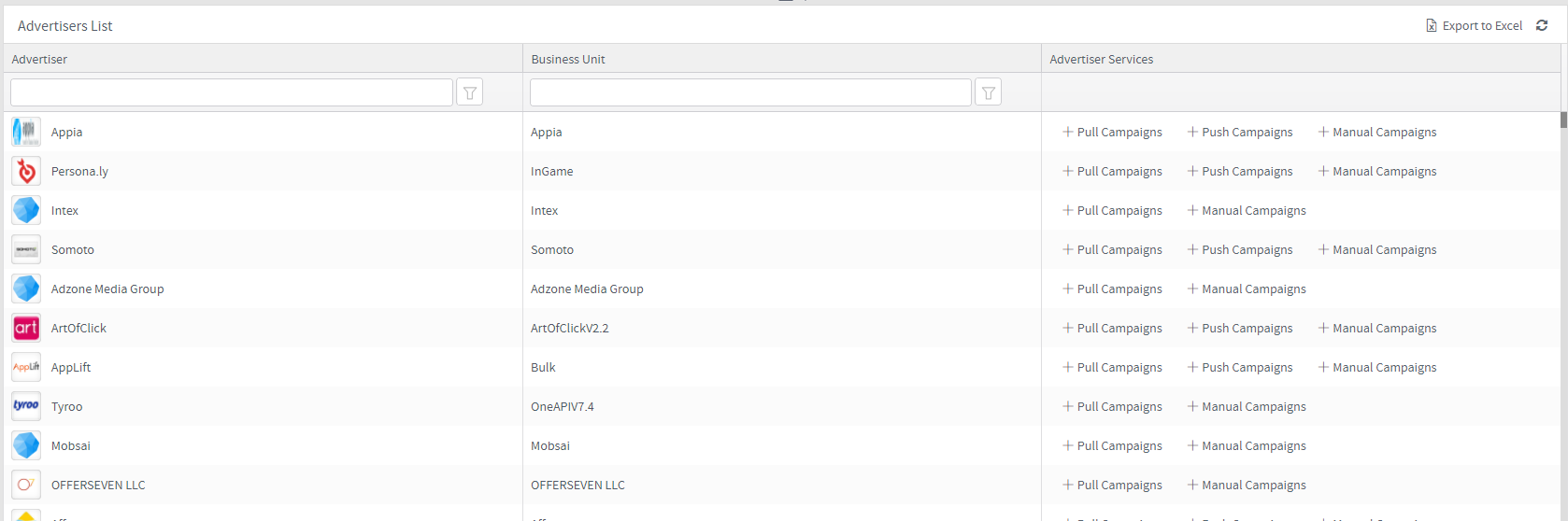Viewport: 1568px width, 521px height.
Task: Add Pull Campaigns for Appia
Action: 1112,132
